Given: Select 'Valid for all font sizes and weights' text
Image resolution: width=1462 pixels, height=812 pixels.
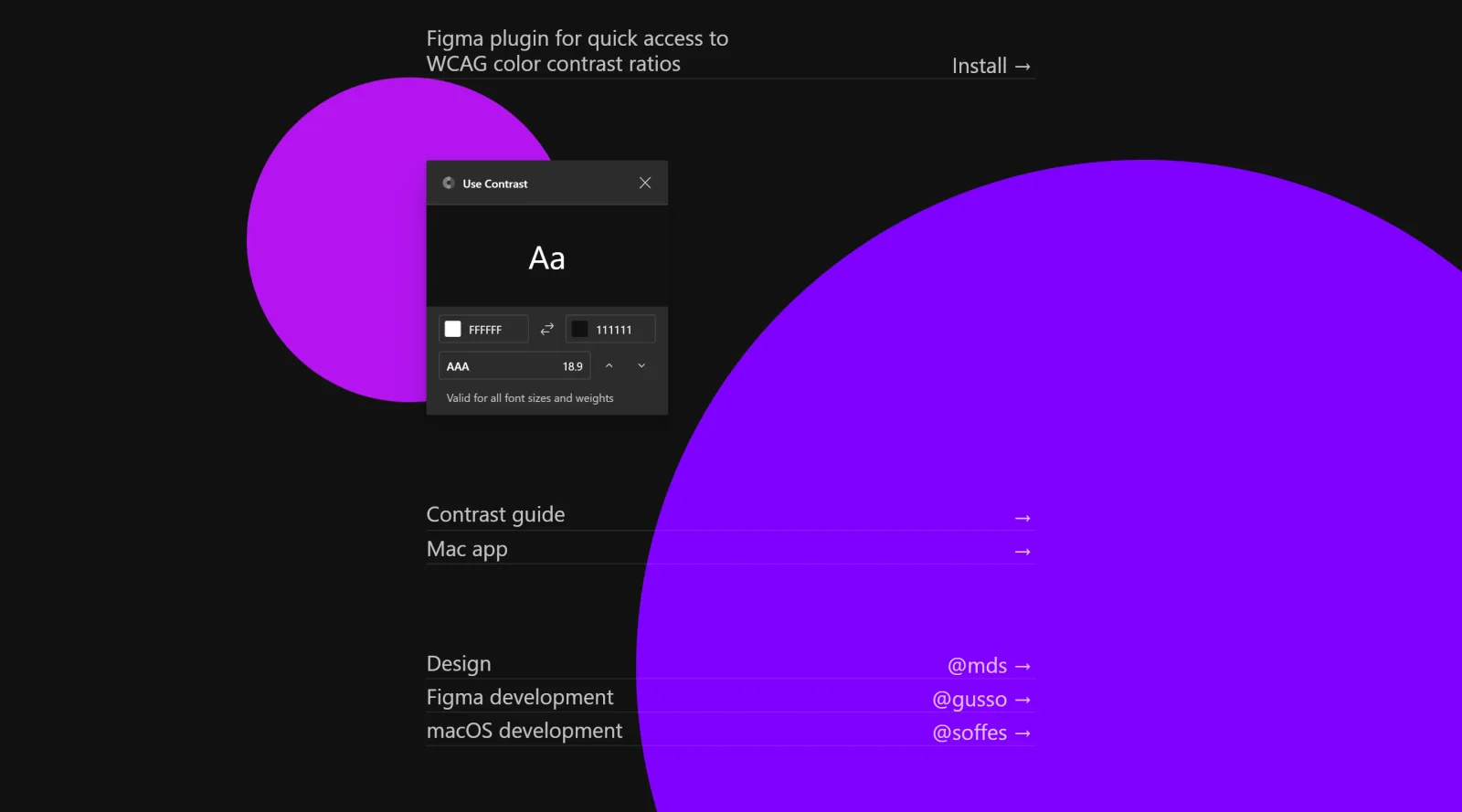Looking at the screenshot, I should click(x=530, y=398).
